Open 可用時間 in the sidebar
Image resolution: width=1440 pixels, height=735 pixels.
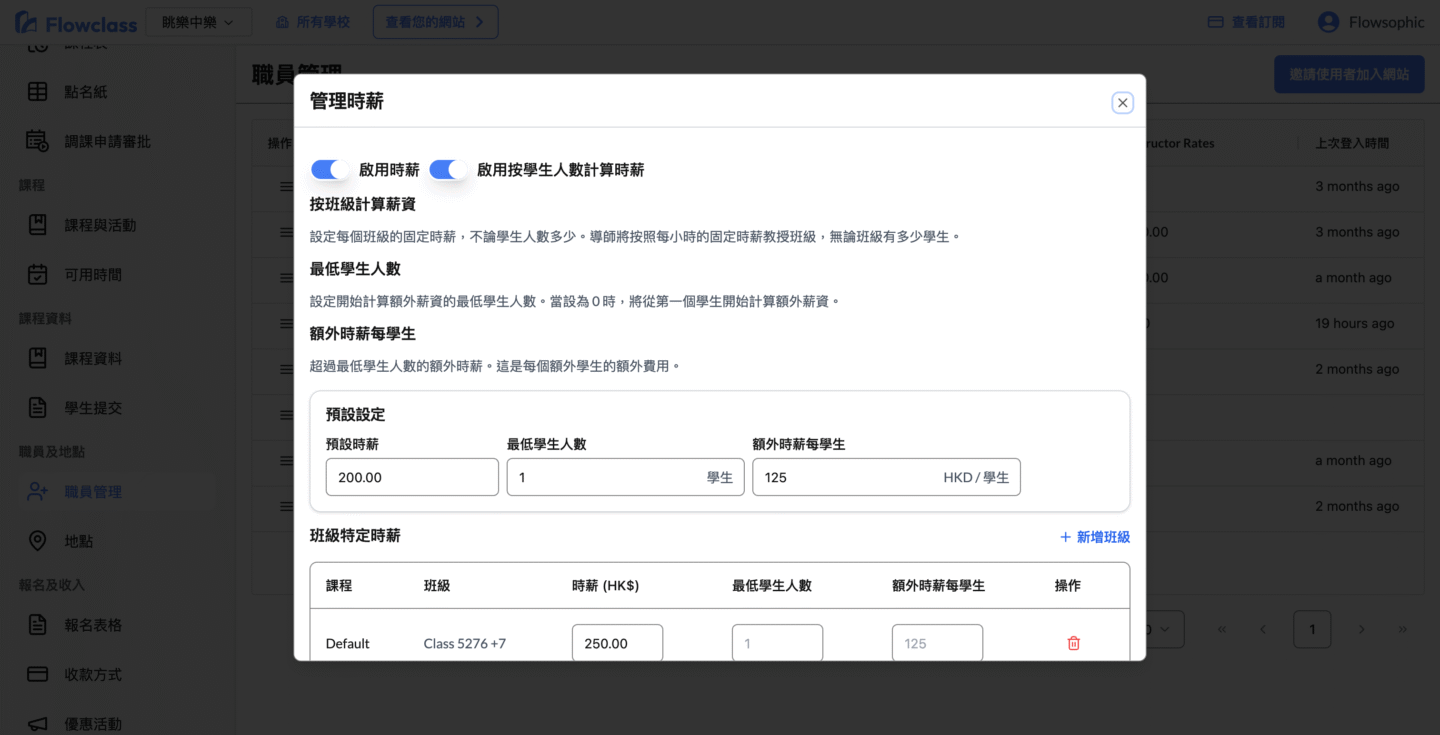93,274
